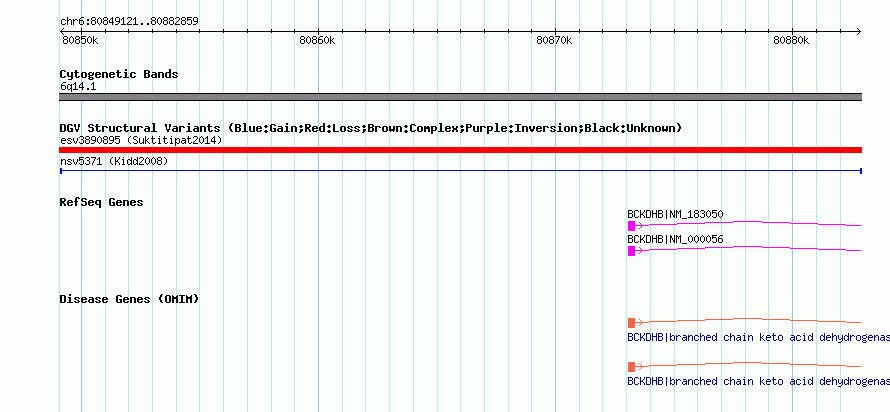Click the red esv3890895 loss variant bar
Viewport: 890px width, 412px height.
tap(460, 150)
